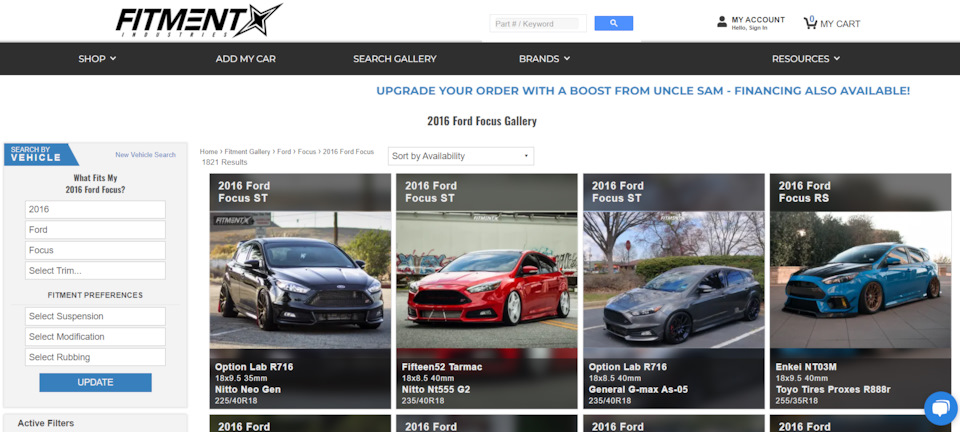Viewport: 960px width, 432px height.
Task: Open the live chat bubble
Action: point(940,408)
